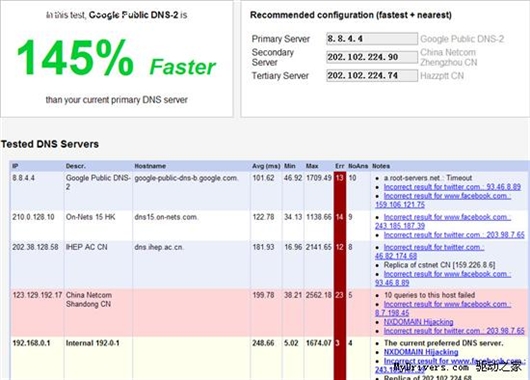Select IP cell 8.8.4.4 in table
This screenshot has width=530, height=380.
23,178
